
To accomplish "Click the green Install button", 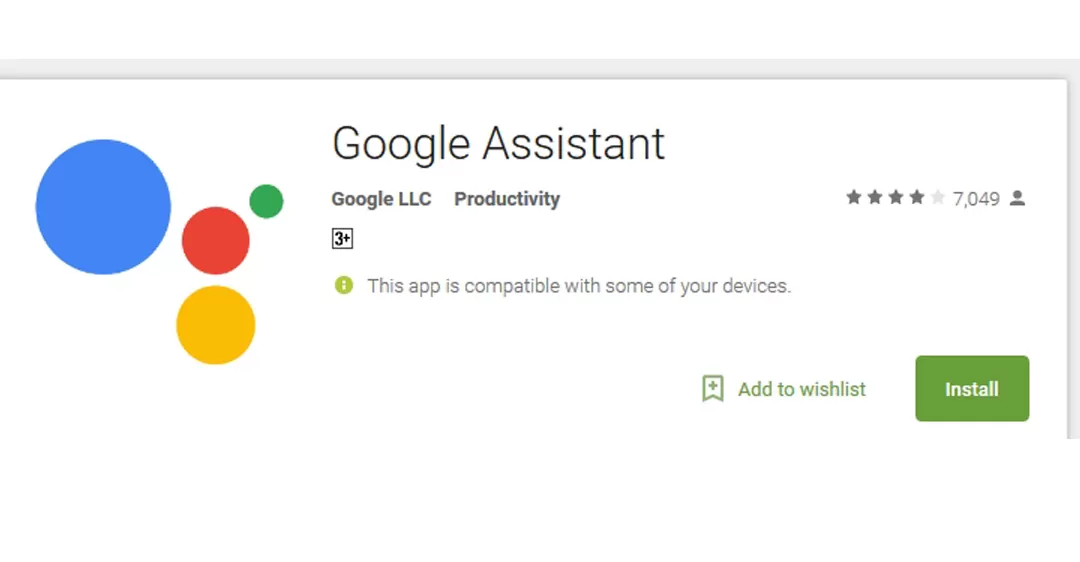I will pyautogui.click(x=972, y=389).
